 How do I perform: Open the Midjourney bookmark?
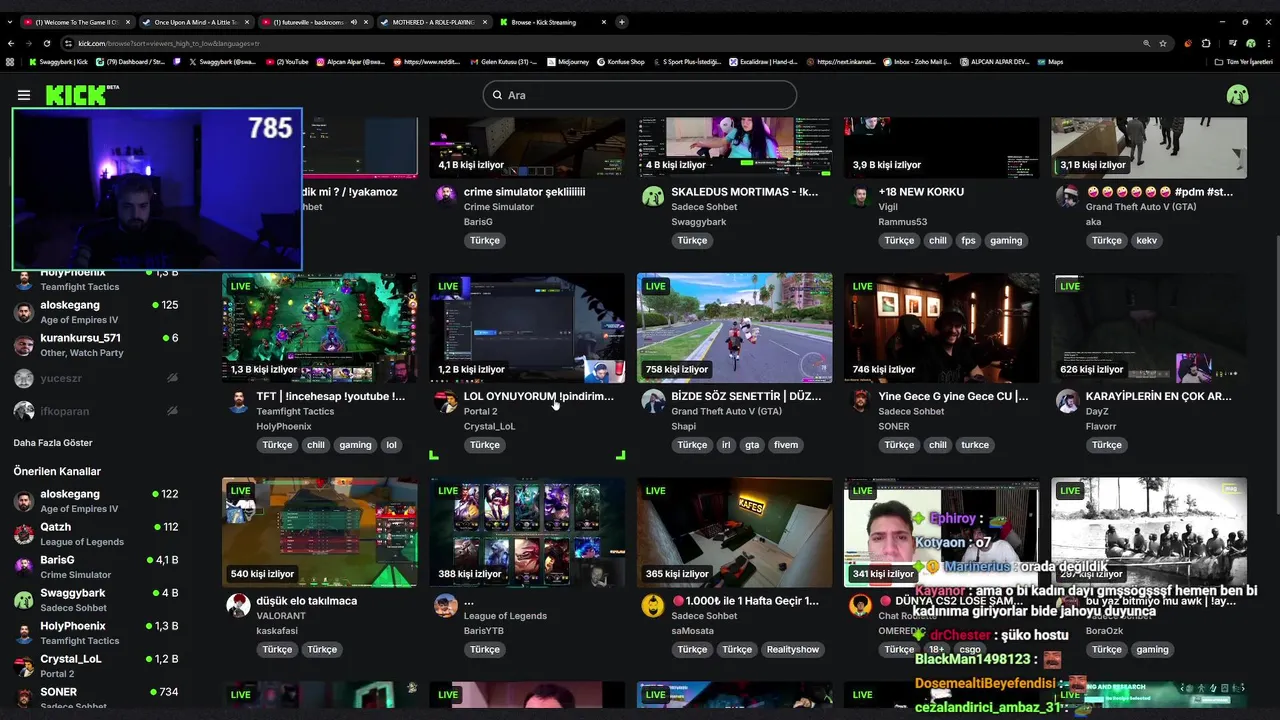click(x=567, y=62)
